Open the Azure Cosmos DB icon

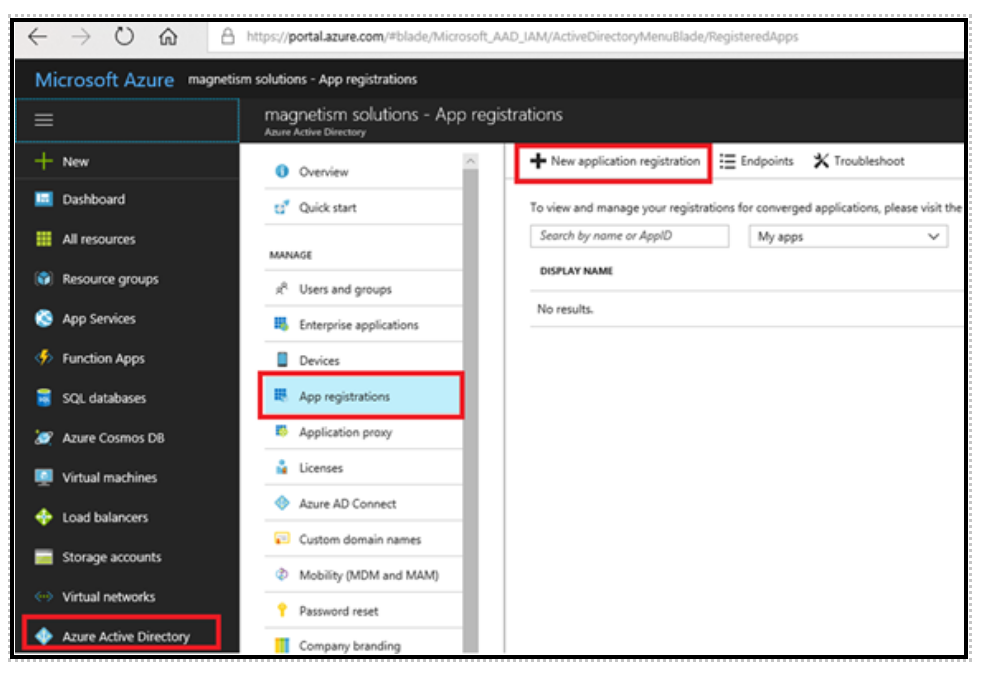coord(43,438)
